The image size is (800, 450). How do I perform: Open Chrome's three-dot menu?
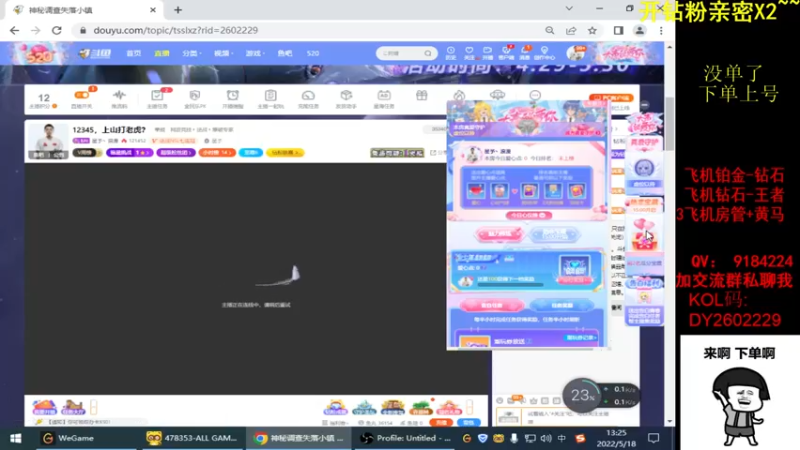(x=661, y=31)
